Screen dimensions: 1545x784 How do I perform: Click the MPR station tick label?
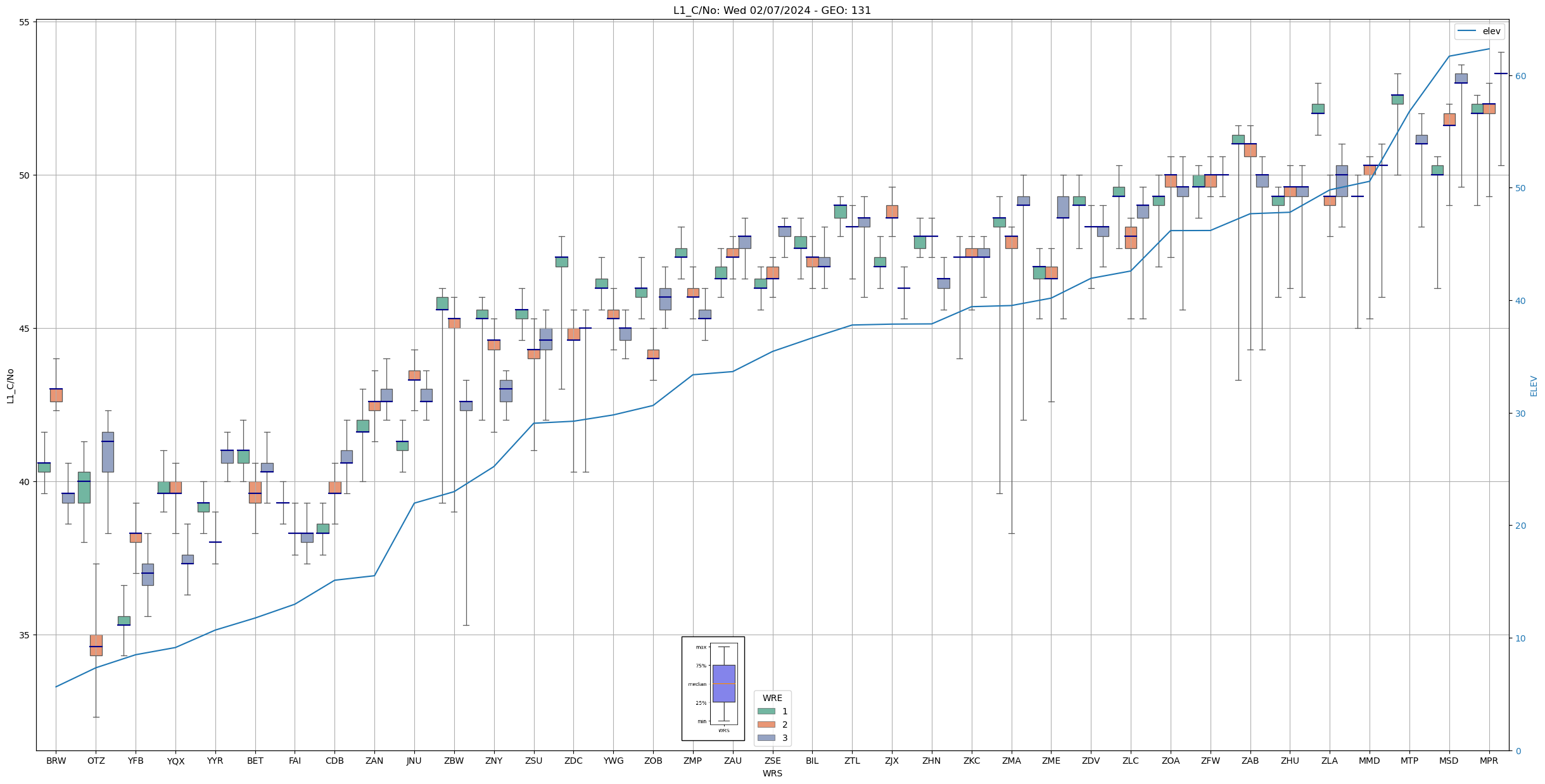(x=1489, y=761)
